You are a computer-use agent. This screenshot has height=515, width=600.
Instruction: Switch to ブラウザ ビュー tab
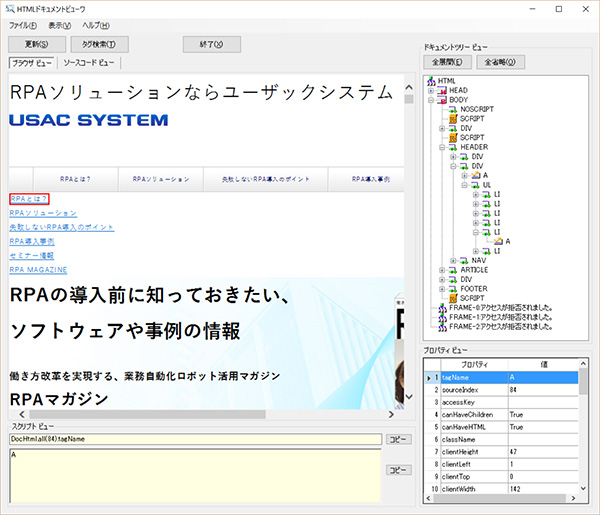pyautogui.click(x=32, y=63)
